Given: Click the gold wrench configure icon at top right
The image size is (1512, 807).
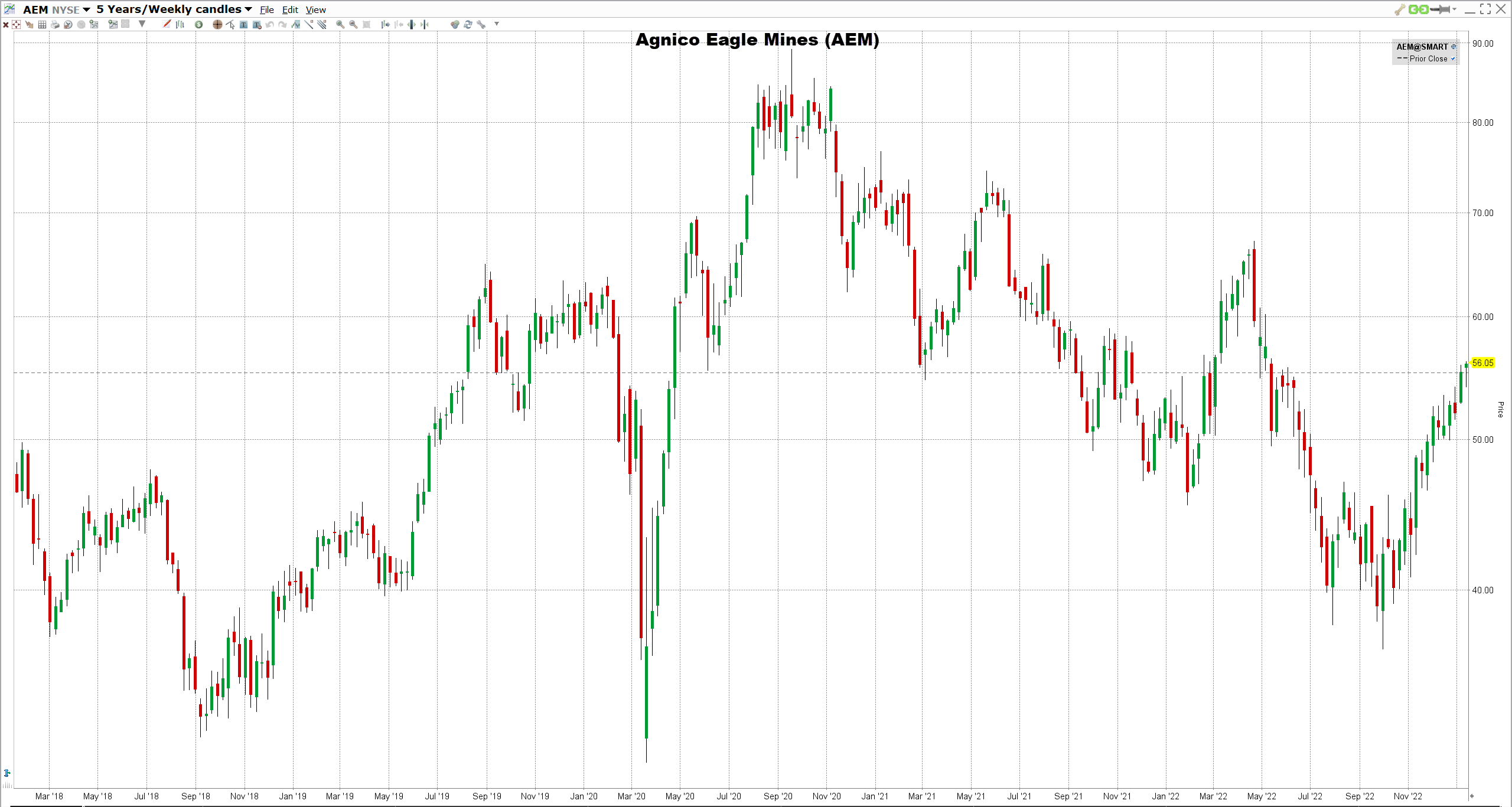Looking at the screenshot, I should (1400, 9).
